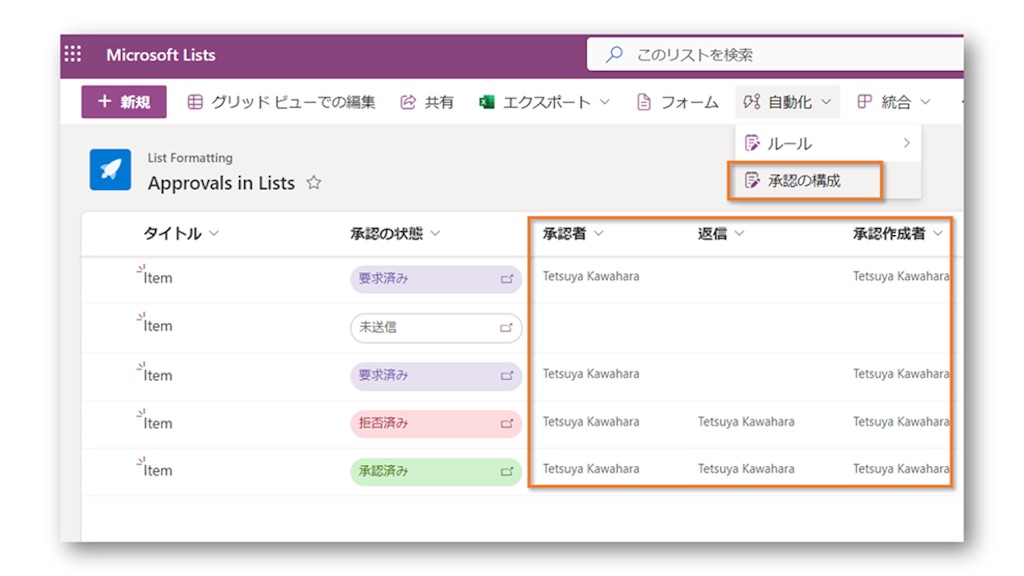Click the rocket icon beside Approvals in Lists
Viewport: 1024px width, 576px height.
point(110,170)
